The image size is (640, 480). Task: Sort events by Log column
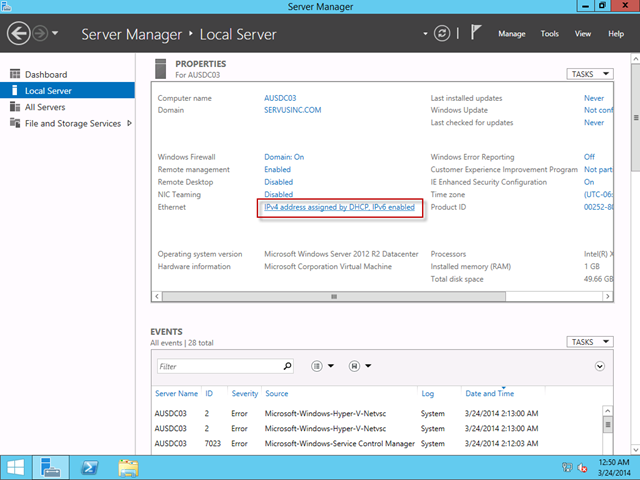[x=427, y=393]
